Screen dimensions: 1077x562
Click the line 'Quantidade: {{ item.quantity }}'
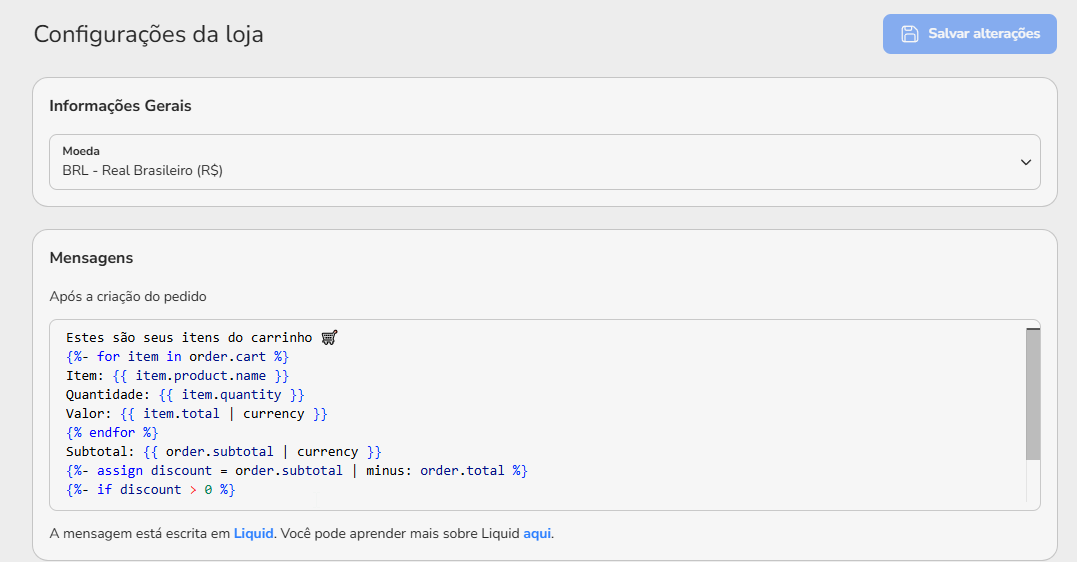pyautogui.click(x=185, y=395)
